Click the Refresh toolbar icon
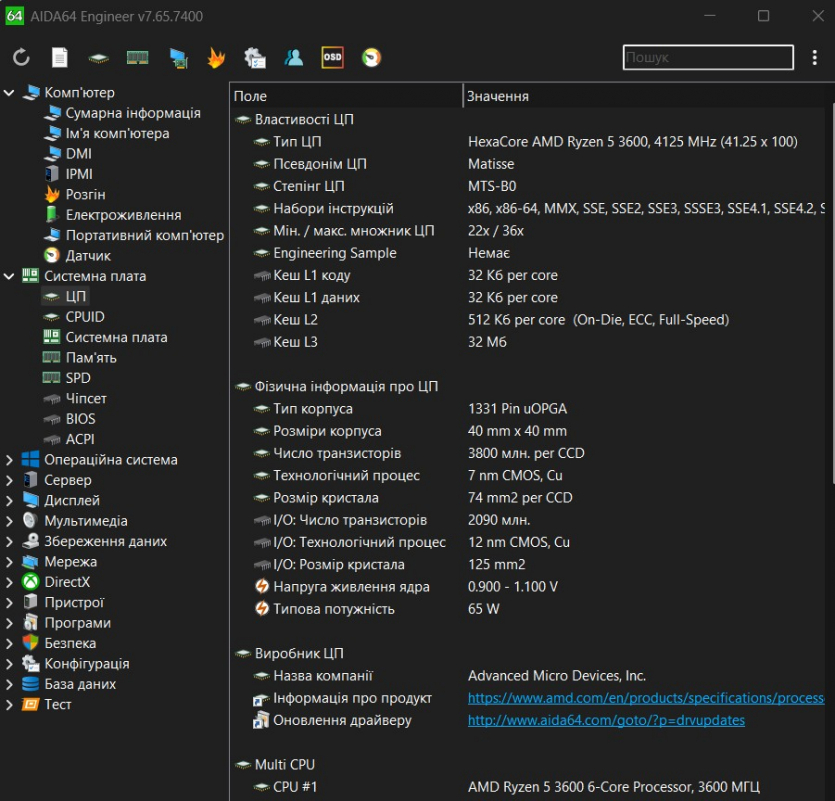 (x=21, y=58)
